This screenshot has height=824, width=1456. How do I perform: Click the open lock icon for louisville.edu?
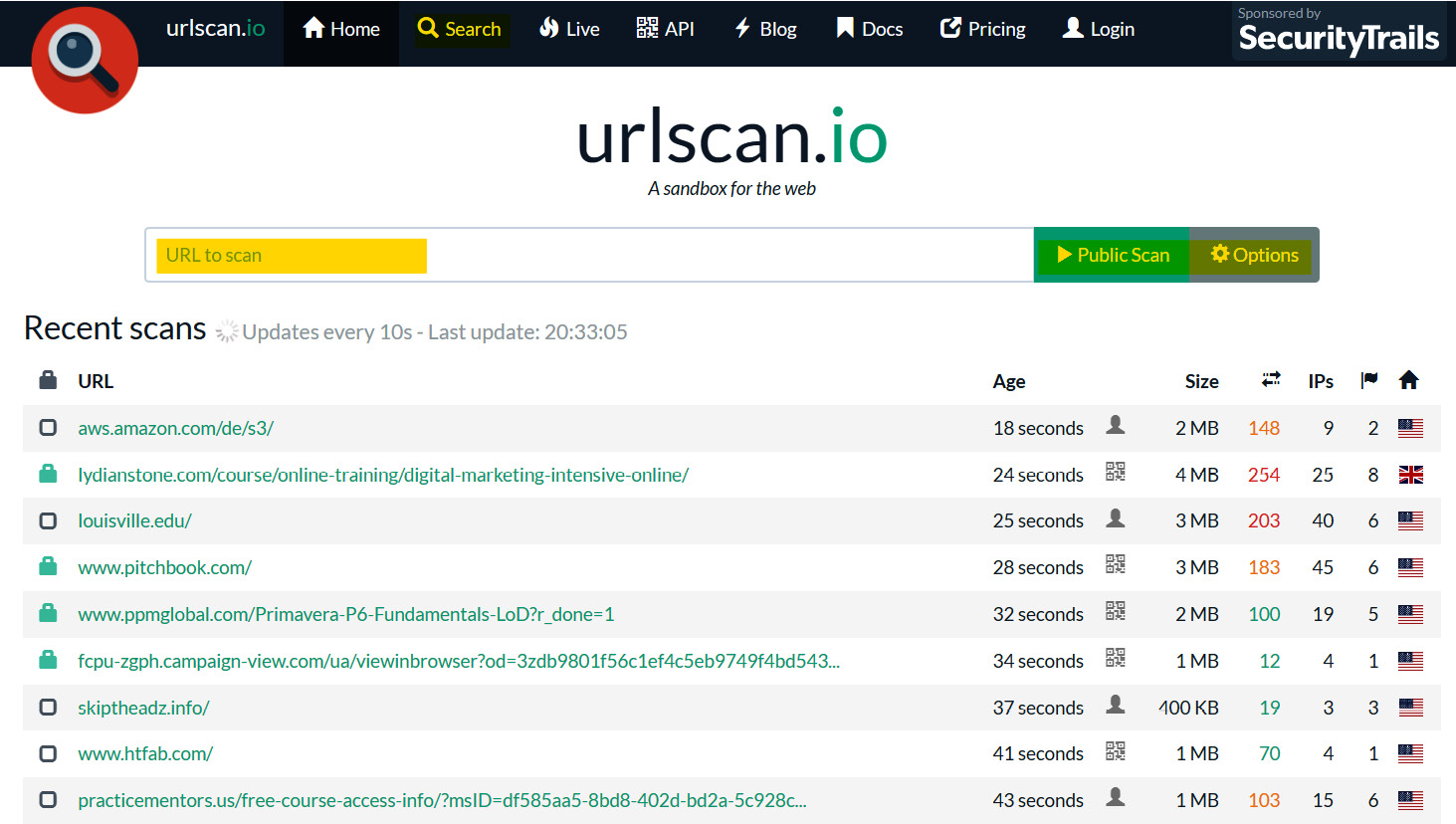coord(48,520)
